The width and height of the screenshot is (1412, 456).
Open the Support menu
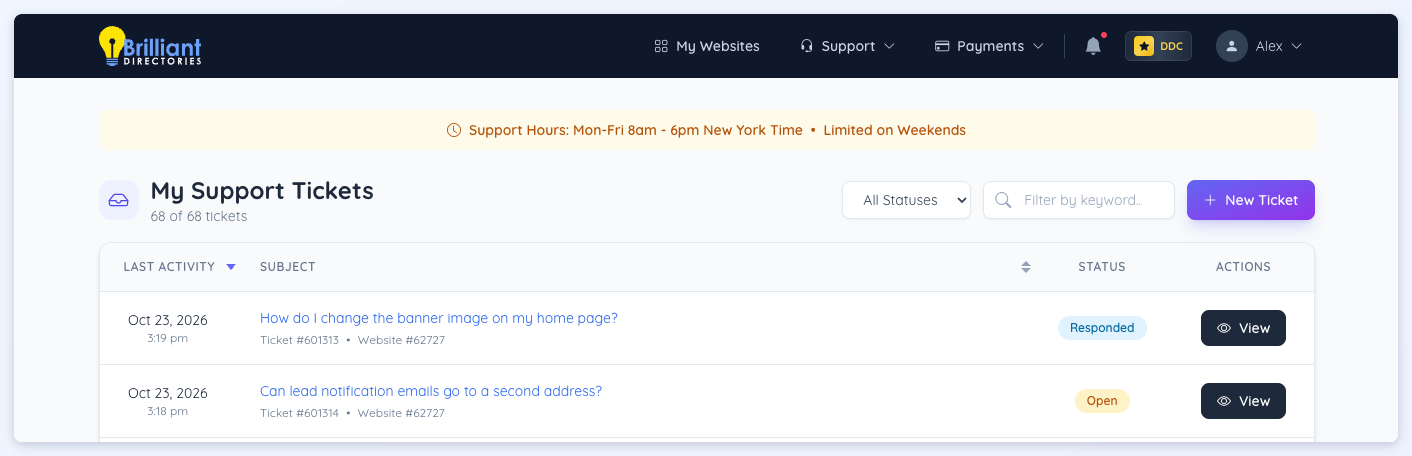[847, 46]
